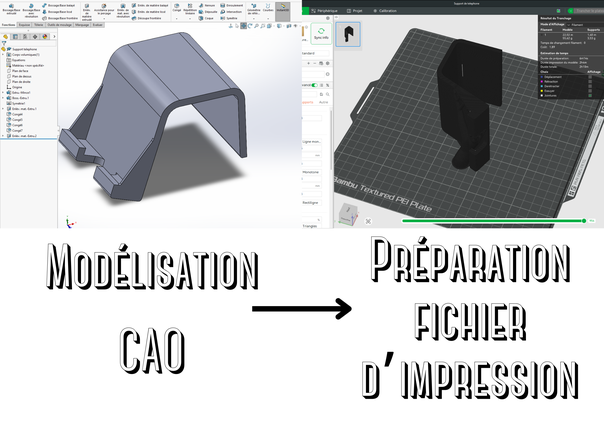Select Plan de droite in tree
This screenshot has width=604, height=427.
point(19,82)
